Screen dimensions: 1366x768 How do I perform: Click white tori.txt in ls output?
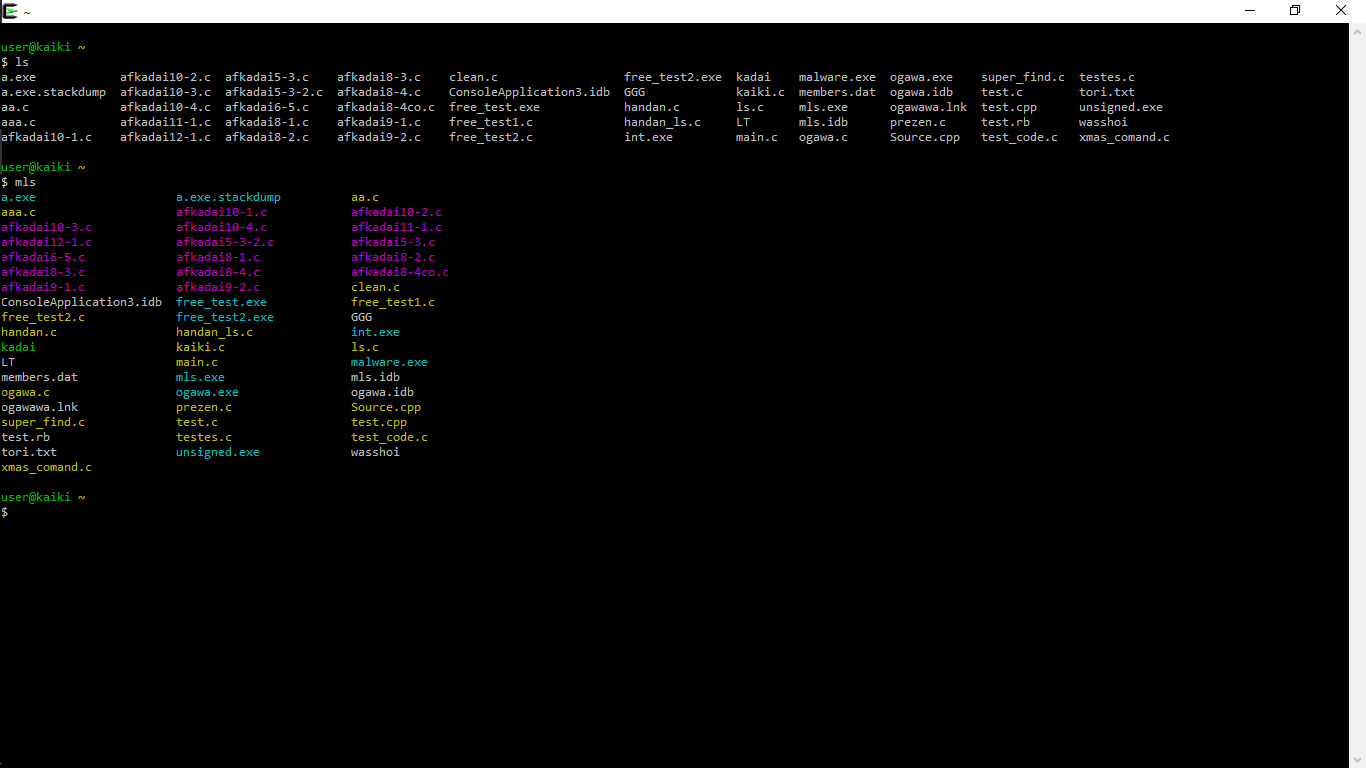pyautogui.click(x=1106, y=92)
